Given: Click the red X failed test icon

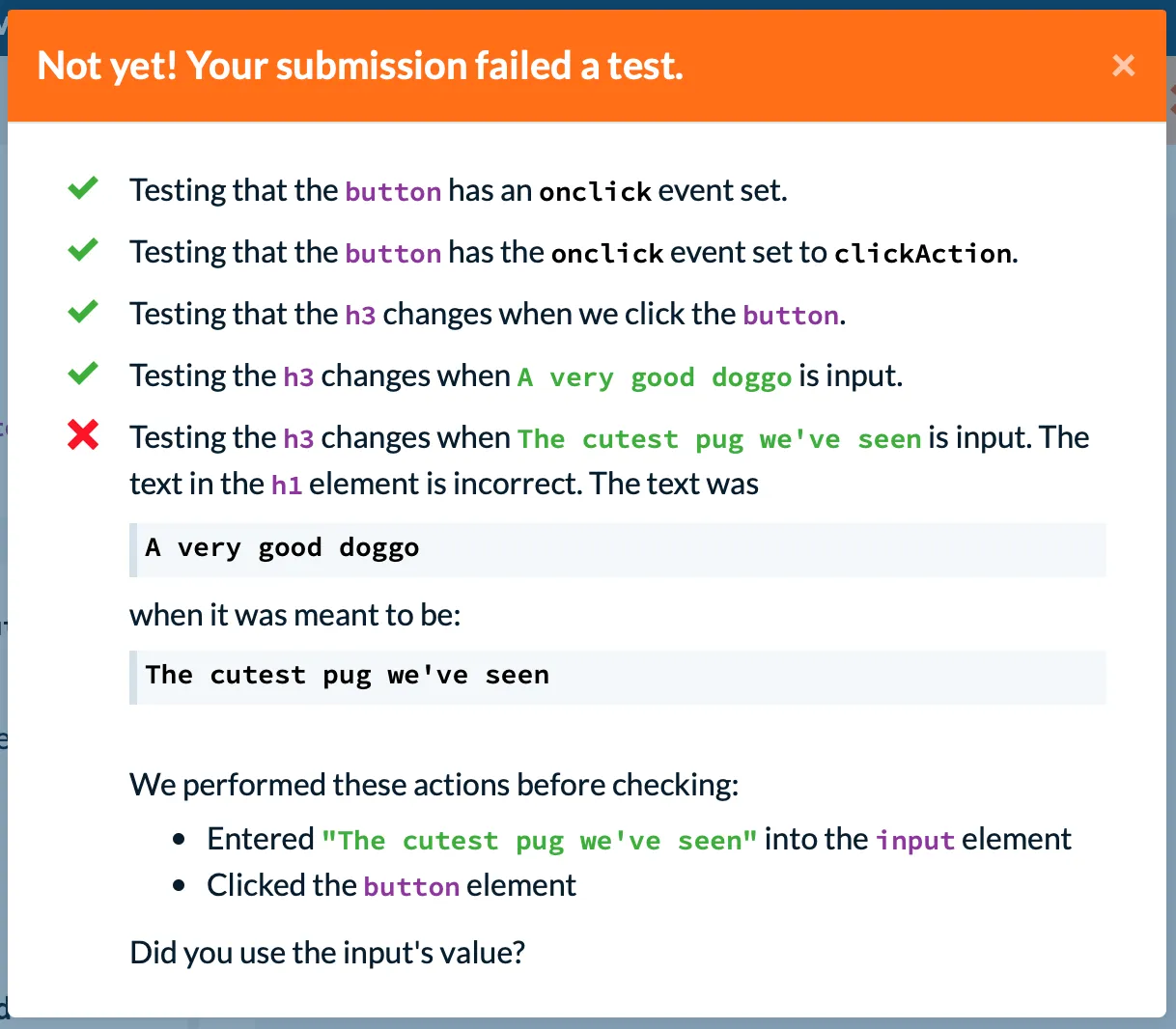Looking at the screenshot, I should point(83,435).
